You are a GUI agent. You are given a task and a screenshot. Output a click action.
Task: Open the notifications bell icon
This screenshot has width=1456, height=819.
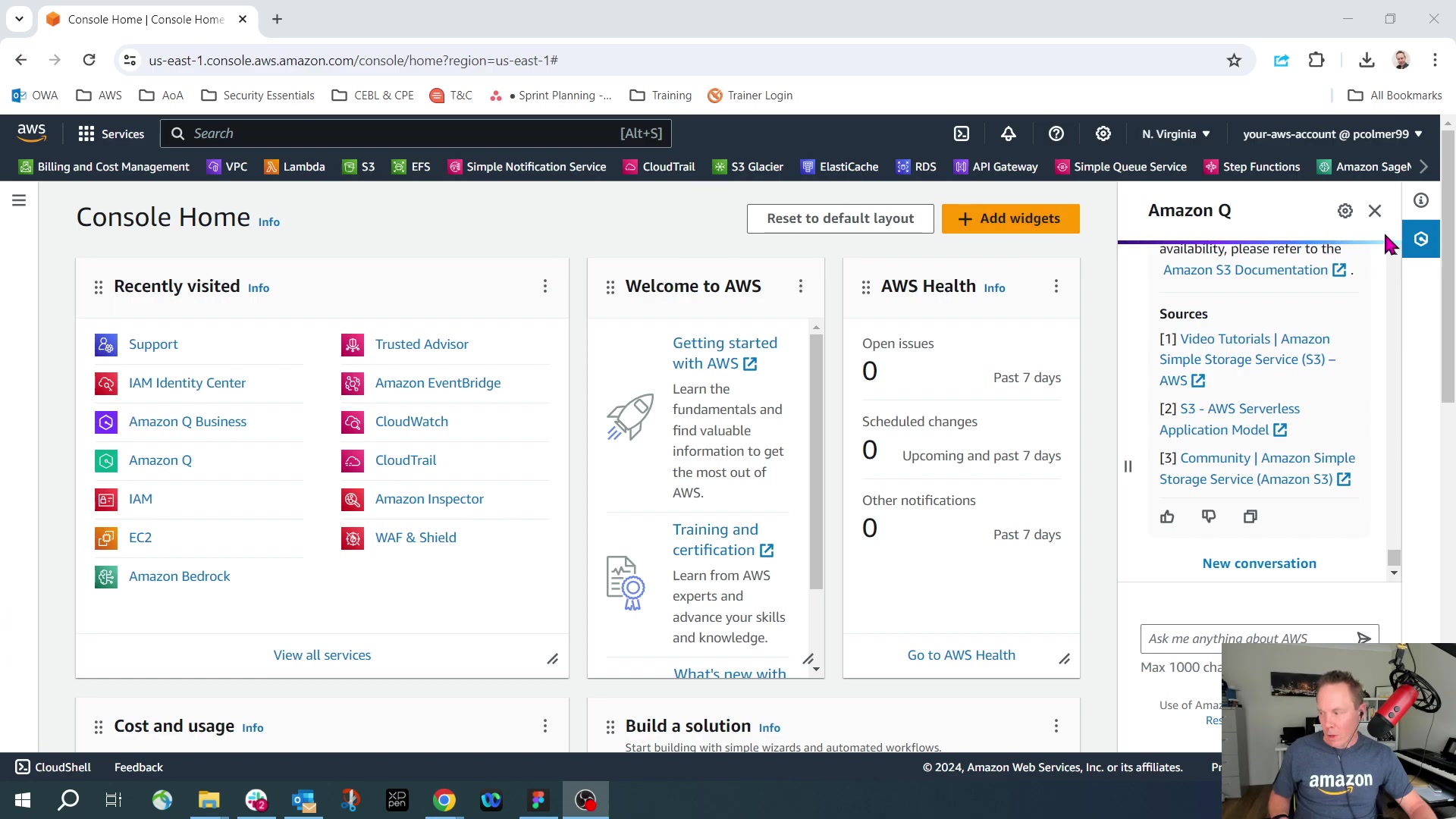point(1009,133)
